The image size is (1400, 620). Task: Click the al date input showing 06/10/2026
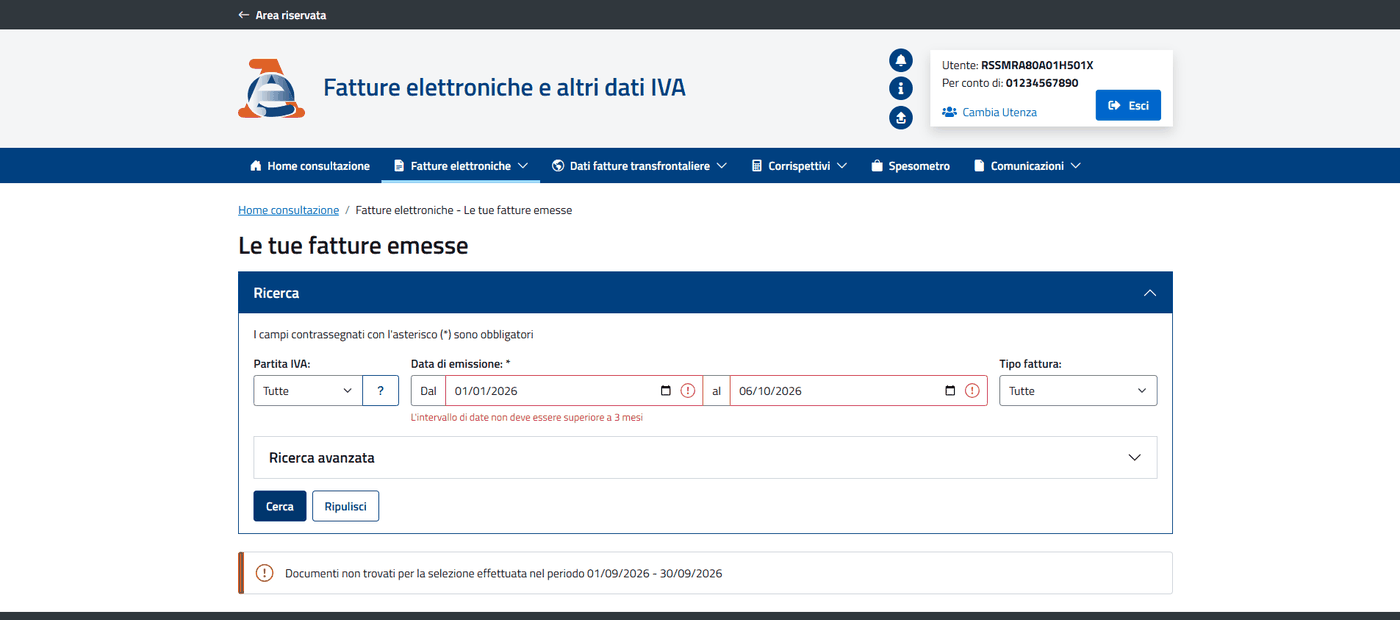pos(858,391)
